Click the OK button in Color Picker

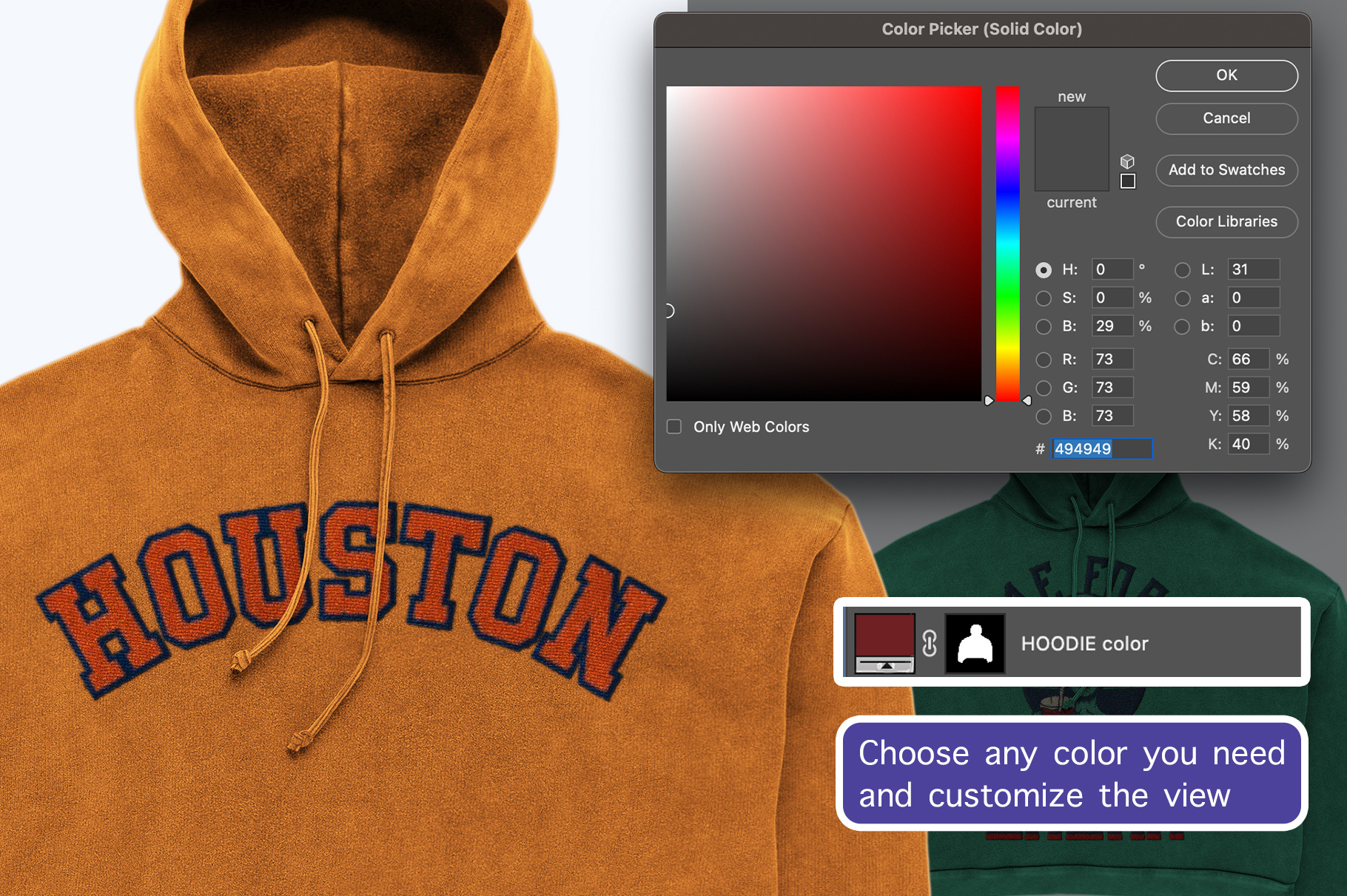point(1226,75)
